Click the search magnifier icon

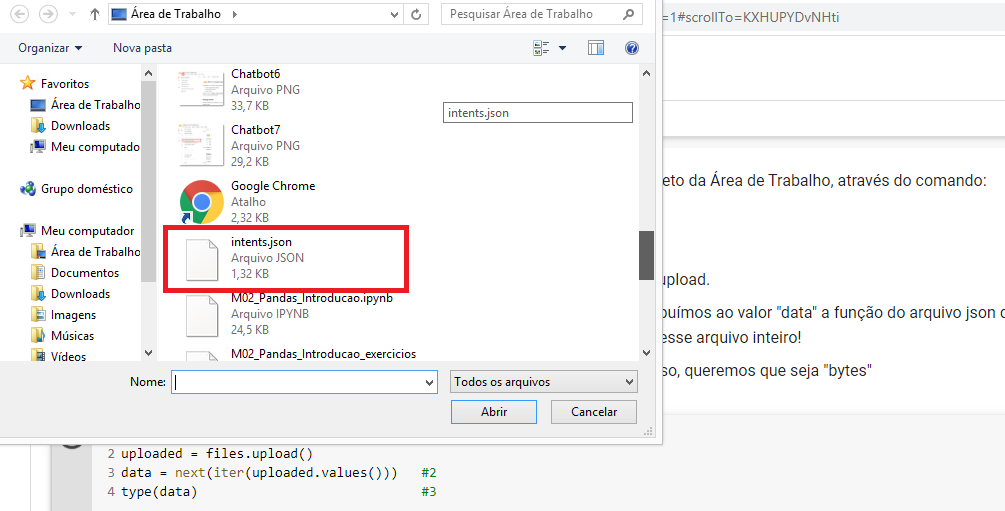click(629, 14)
